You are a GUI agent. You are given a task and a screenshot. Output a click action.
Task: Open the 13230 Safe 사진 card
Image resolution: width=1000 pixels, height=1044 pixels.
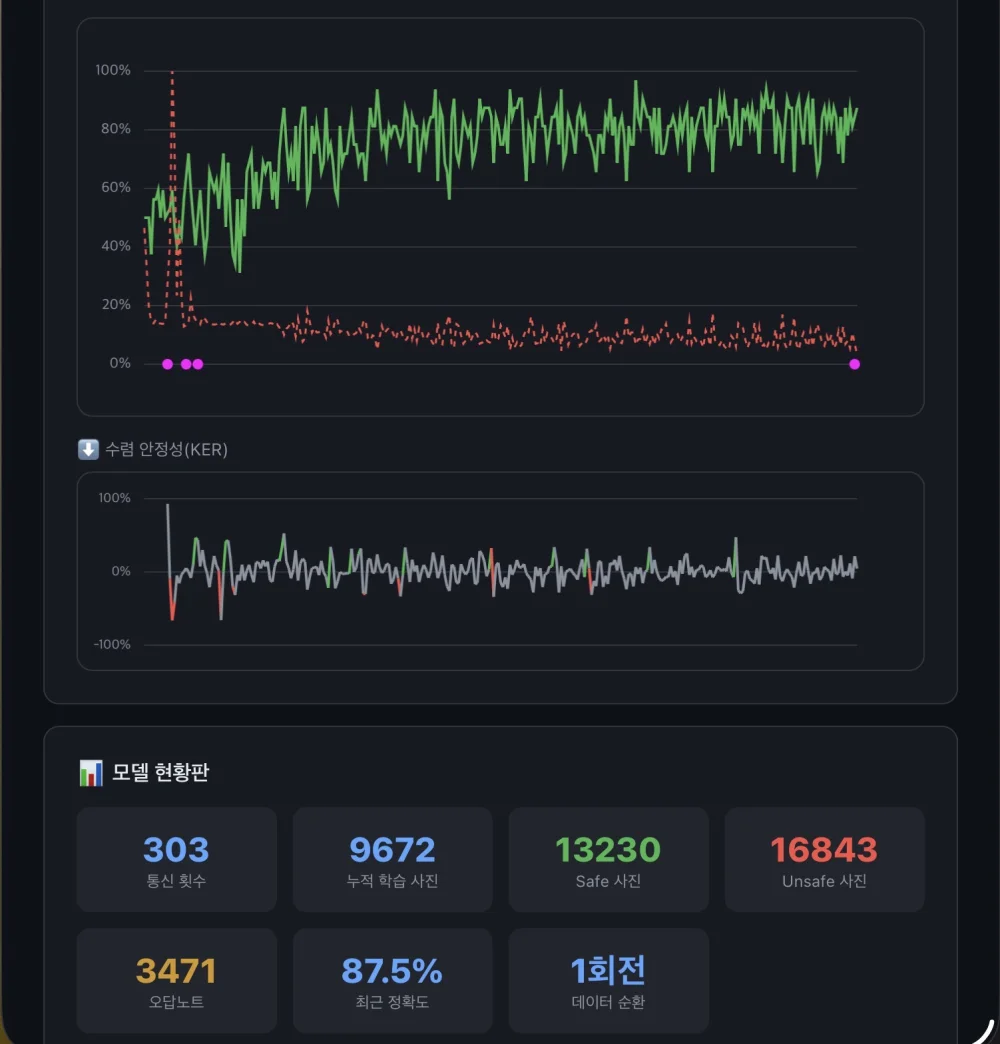pos(609,860)
